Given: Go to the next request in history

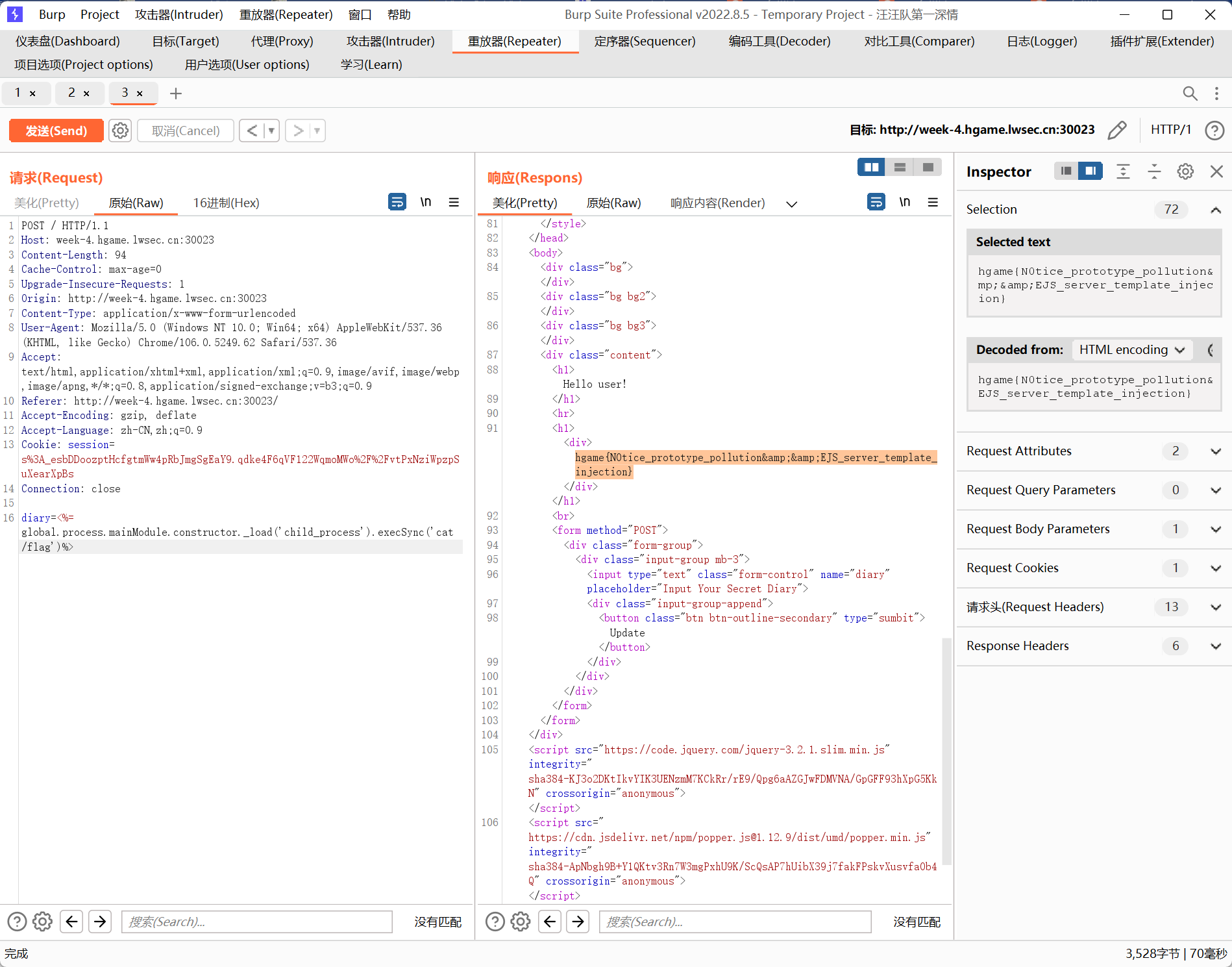Looking at the screenshot, I should pyautogui.click(x=298, y=131).
